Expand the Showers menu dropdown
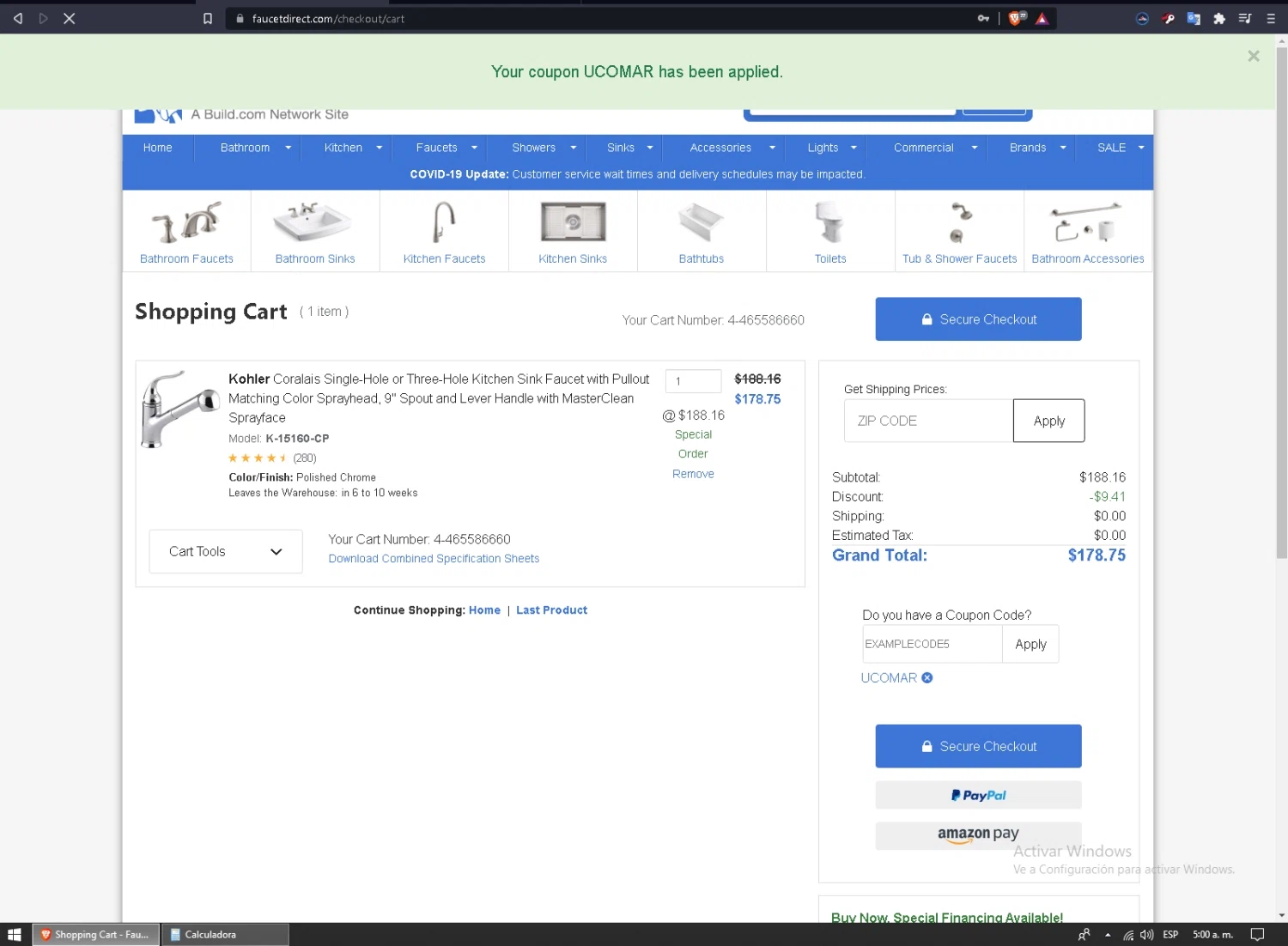 click(573, 148)
